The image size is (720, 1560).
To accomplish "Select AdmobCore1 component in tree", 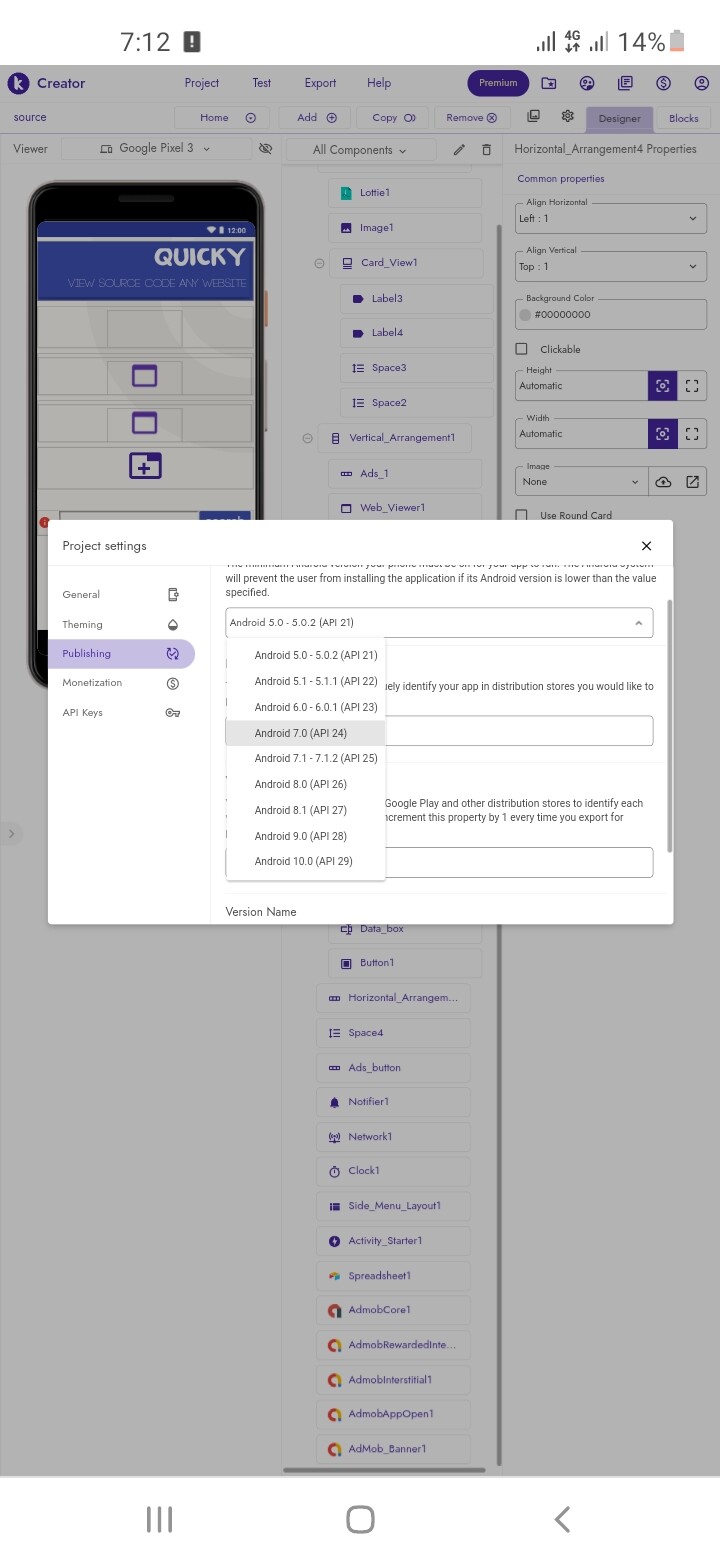I will (393, 1310).
